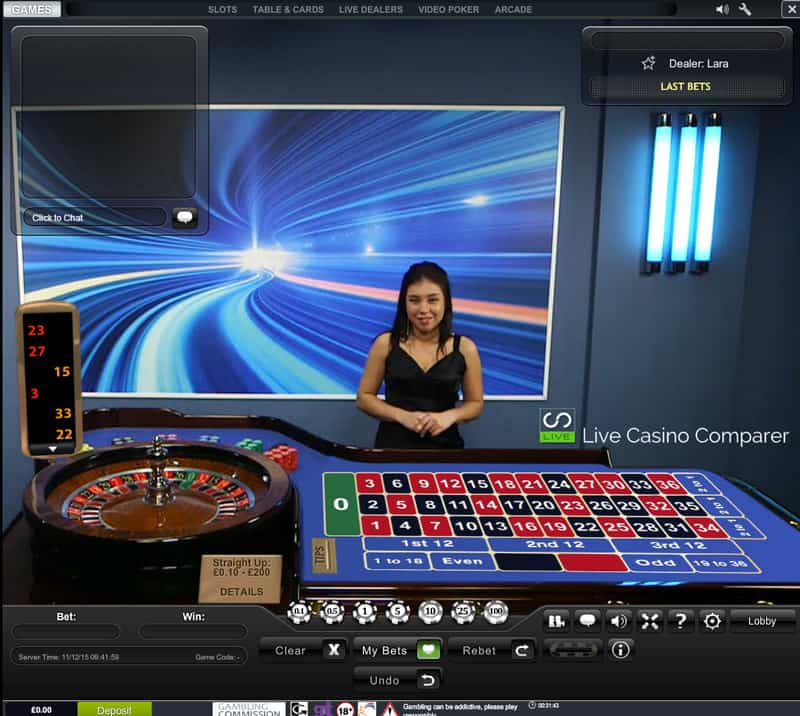Open the wrench tools icon in top bar

click(x=745, y=9)
